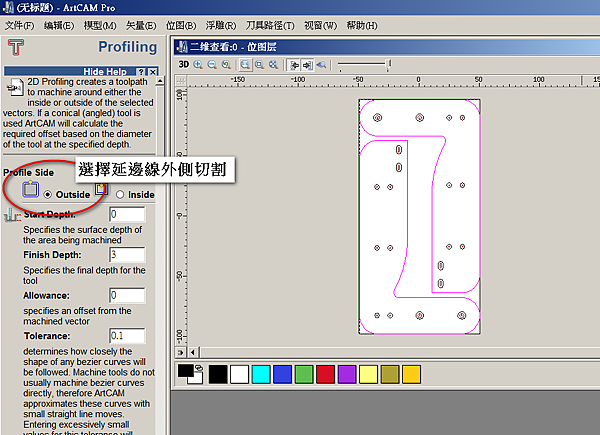
Task: Click the highlighted zoom window tool
Action: (x=245, y=65)
